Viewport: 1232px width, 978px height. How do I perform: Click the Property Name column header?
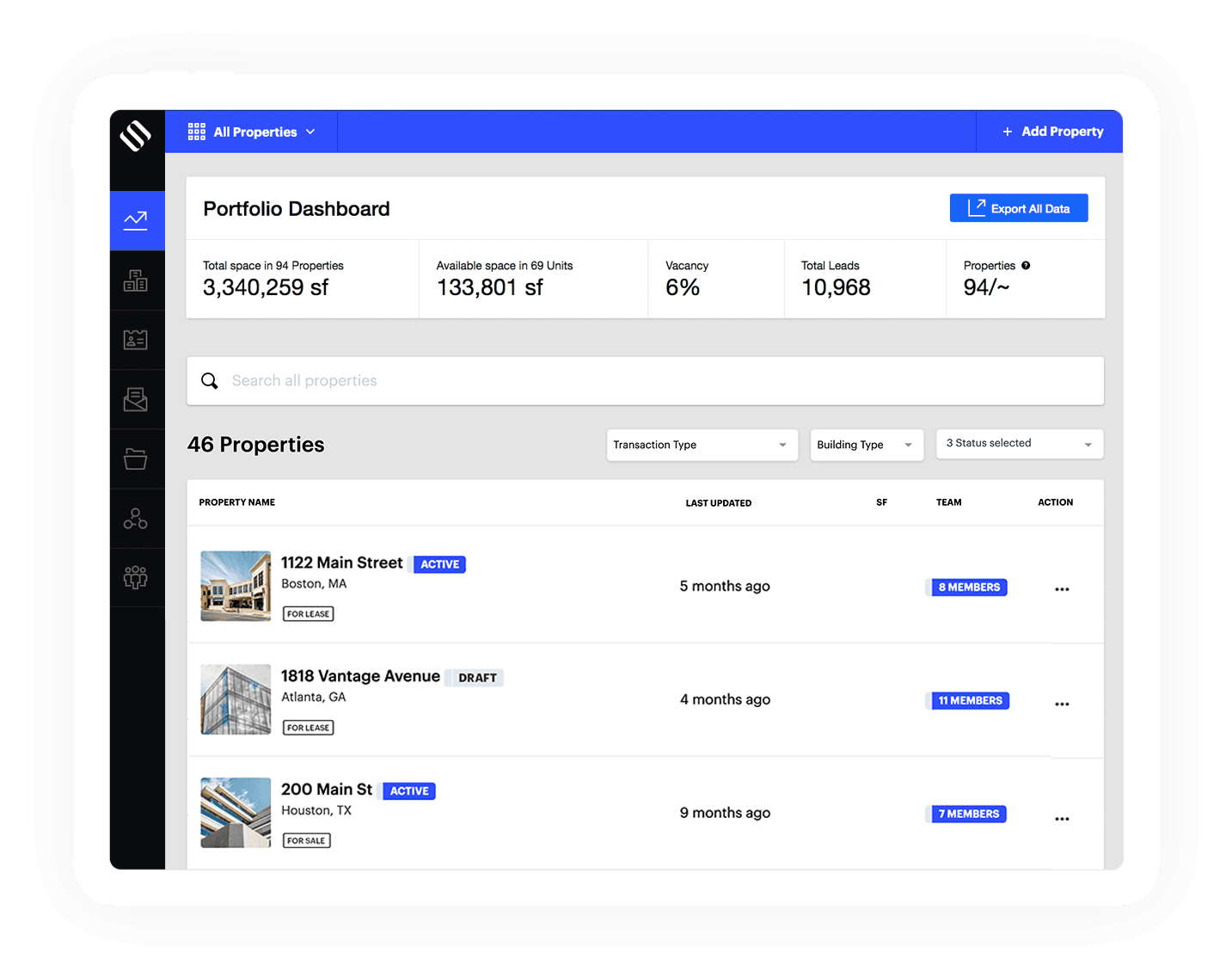(x=237, y=502)
